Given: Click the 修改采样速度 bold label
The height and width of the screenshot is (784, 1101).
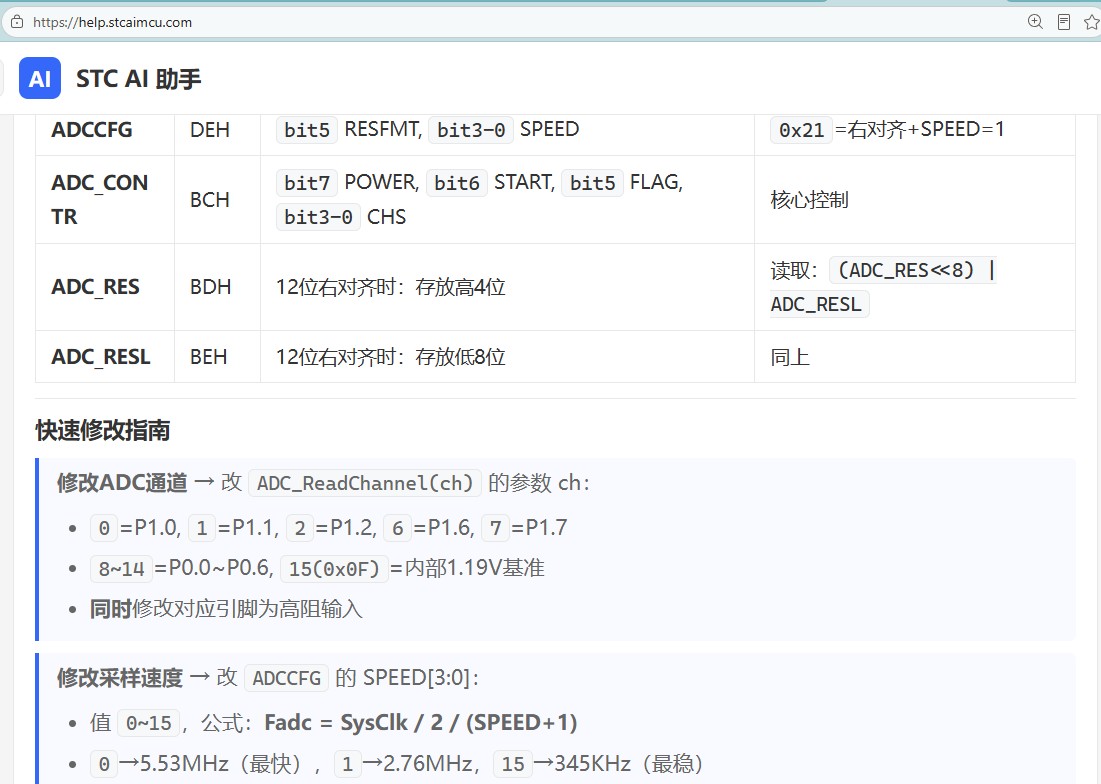Looking at the screenshot, I should (119, 678).
